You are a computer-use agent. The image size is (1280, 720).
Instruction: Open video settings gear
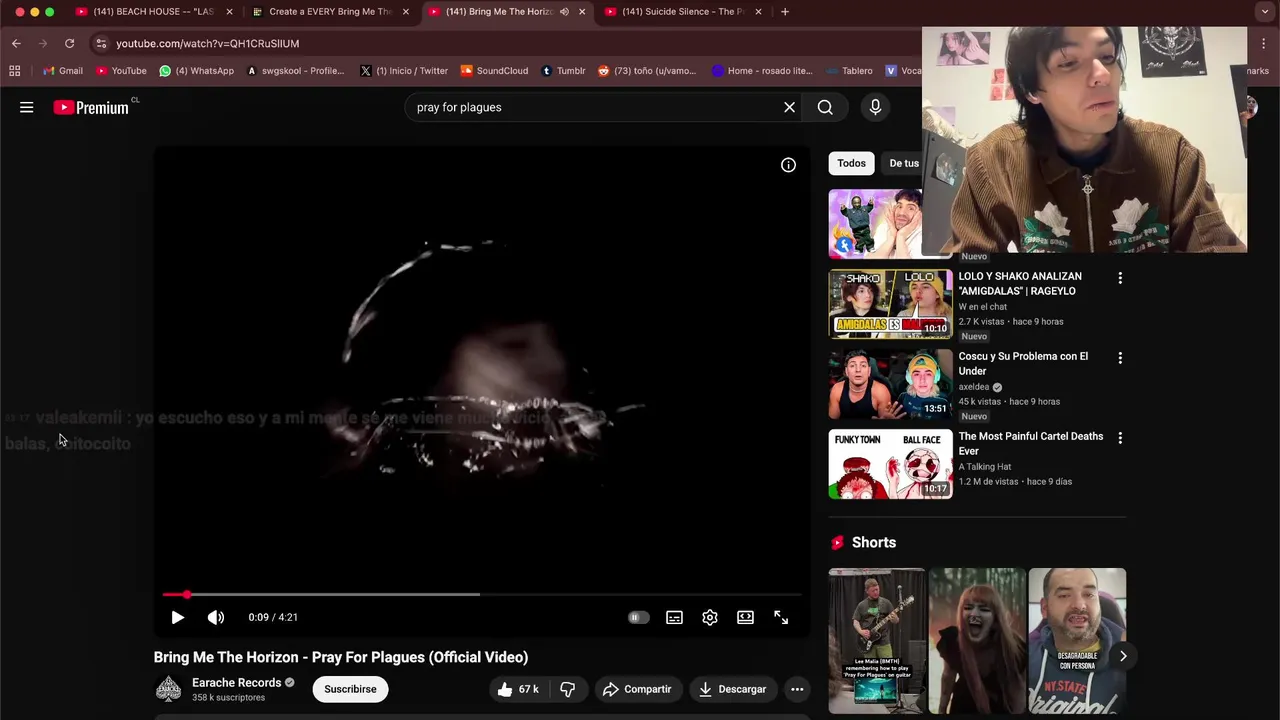[x=710, y=617]
